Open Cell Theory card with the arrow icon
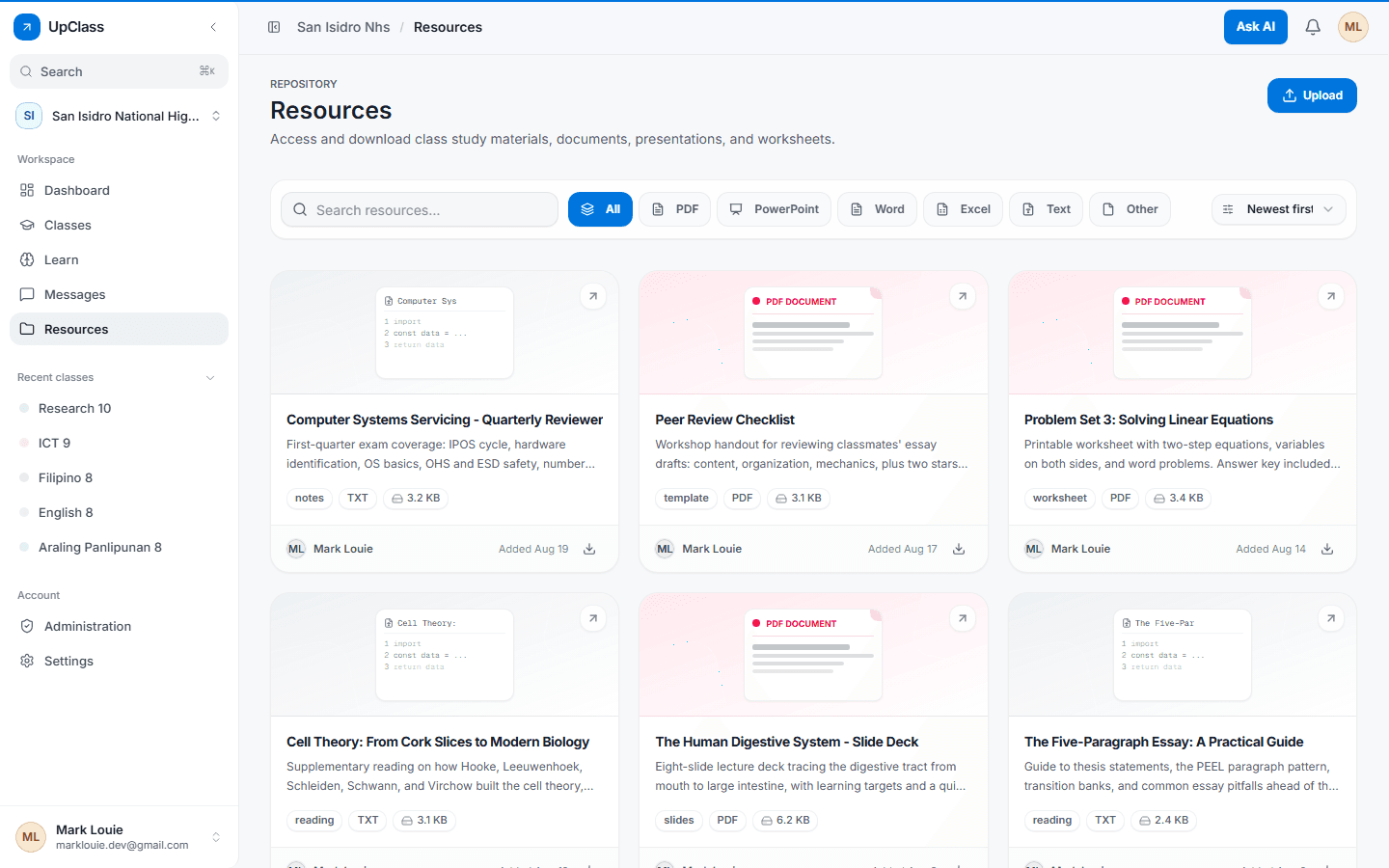1389x868 pixels. pos(593,618)
